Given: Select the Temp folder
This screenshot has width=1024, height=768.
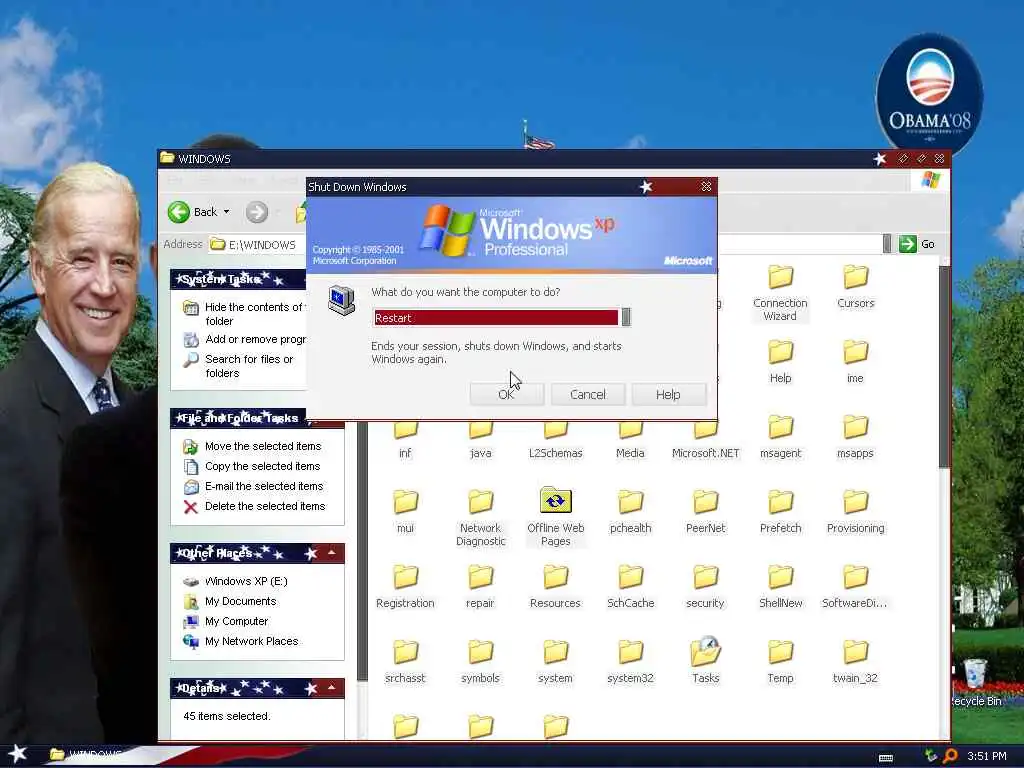Looking at the screenshot, I should (780, 662).
